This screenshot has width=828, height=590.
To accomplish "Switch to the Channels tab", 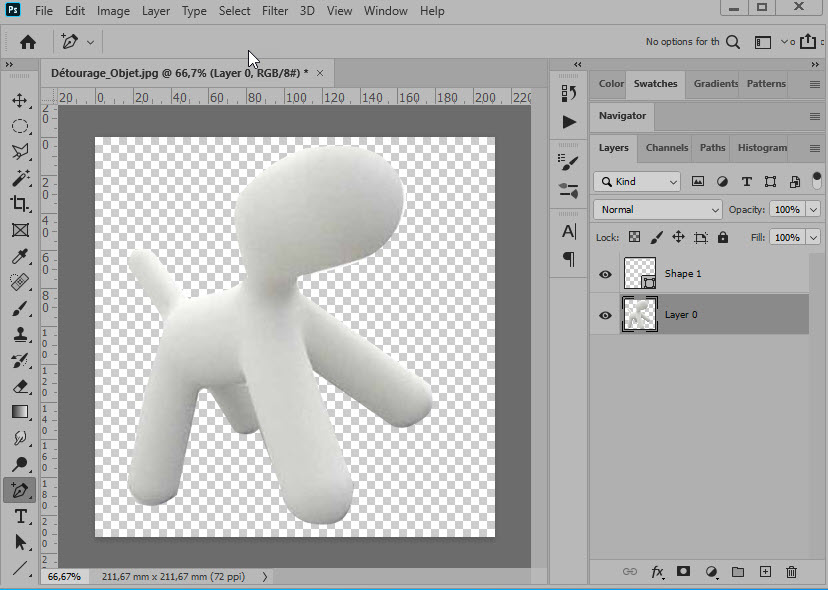I will pos(666,148).
